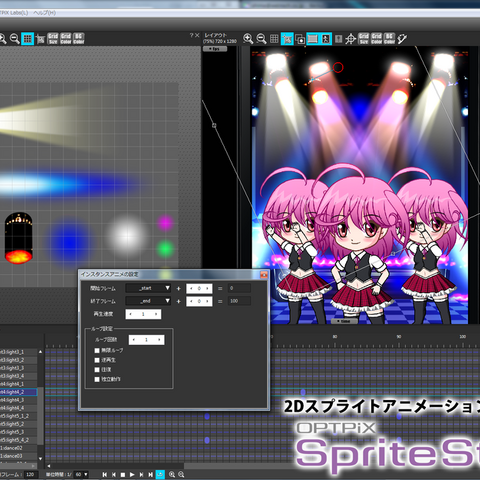Open Grid Size in layout window toolbar

pyautogui.click(x=364, y=39)
